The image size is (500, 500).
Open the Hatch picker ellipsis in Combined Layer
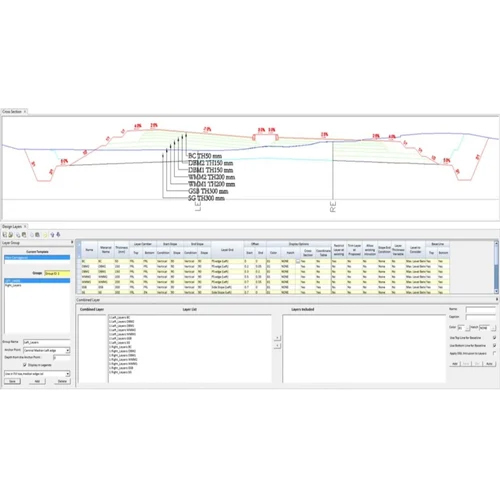pos(493,328)
